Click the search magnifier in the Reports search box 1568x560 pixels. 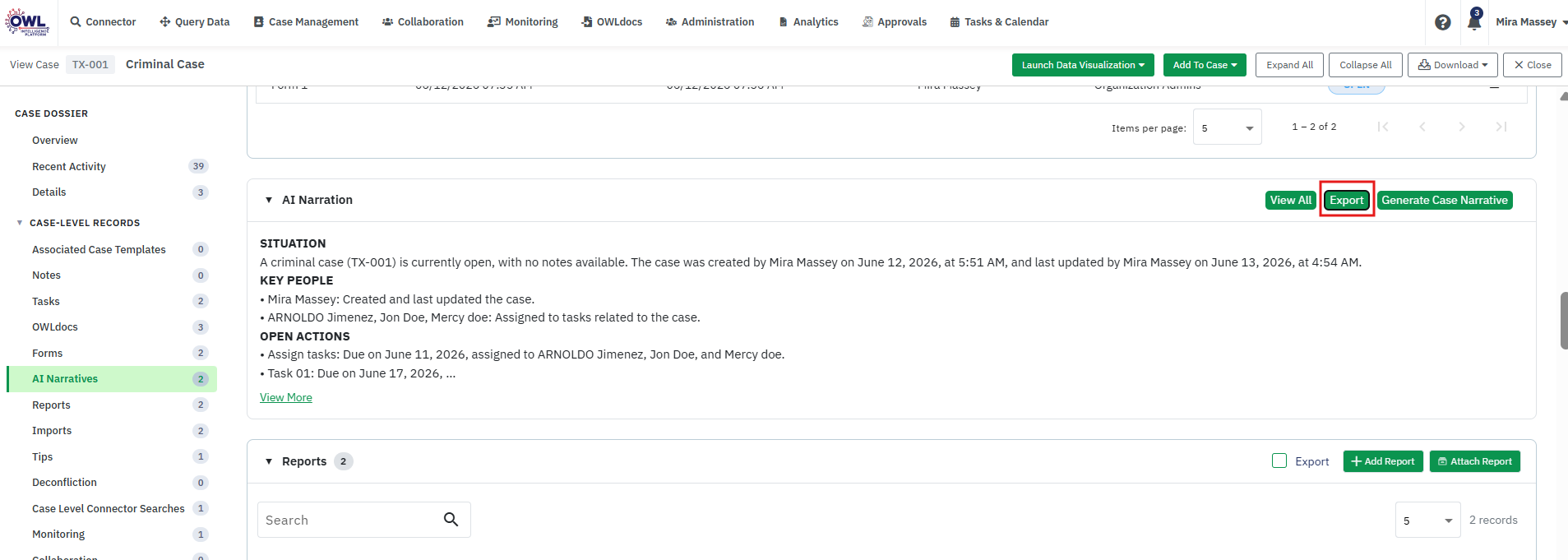[x=451, y=519]
